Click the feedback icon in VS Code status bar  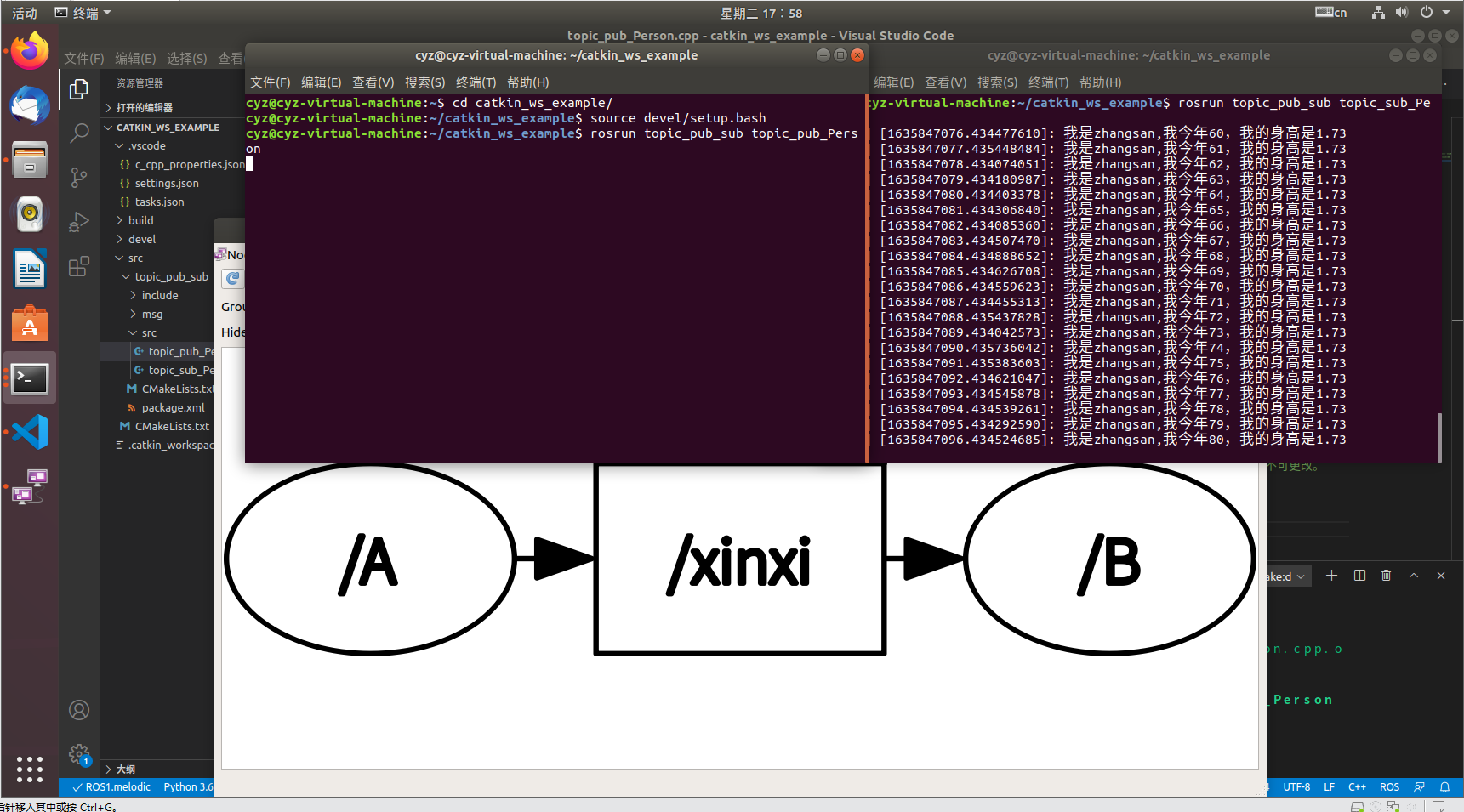tap(1419, 787)
